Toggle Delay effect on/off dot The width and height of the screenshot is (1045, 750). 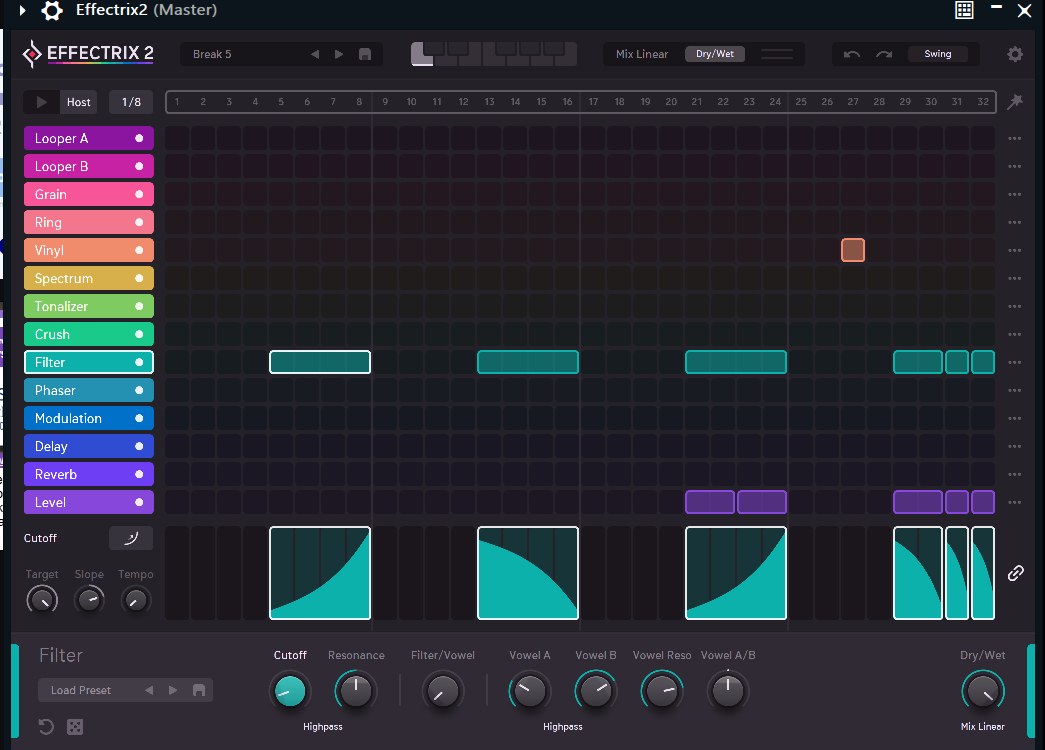tap(139, 447)
